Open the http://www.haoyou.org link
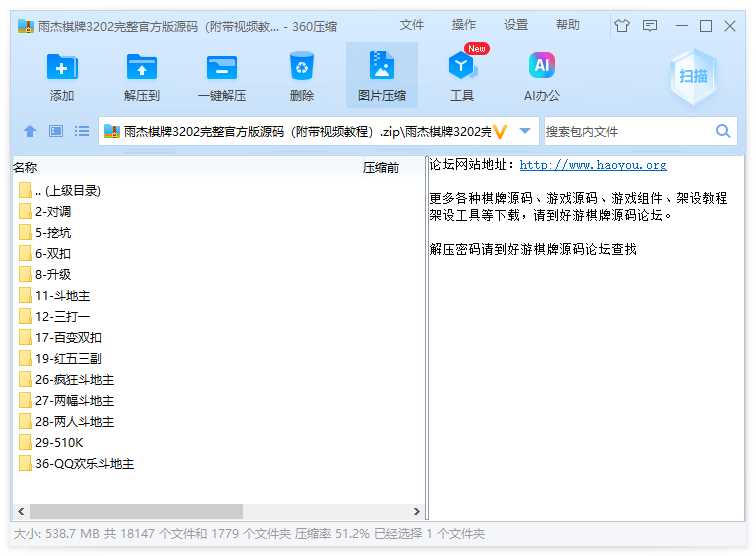This screenshot has width=756, height=556. point(593,165)
